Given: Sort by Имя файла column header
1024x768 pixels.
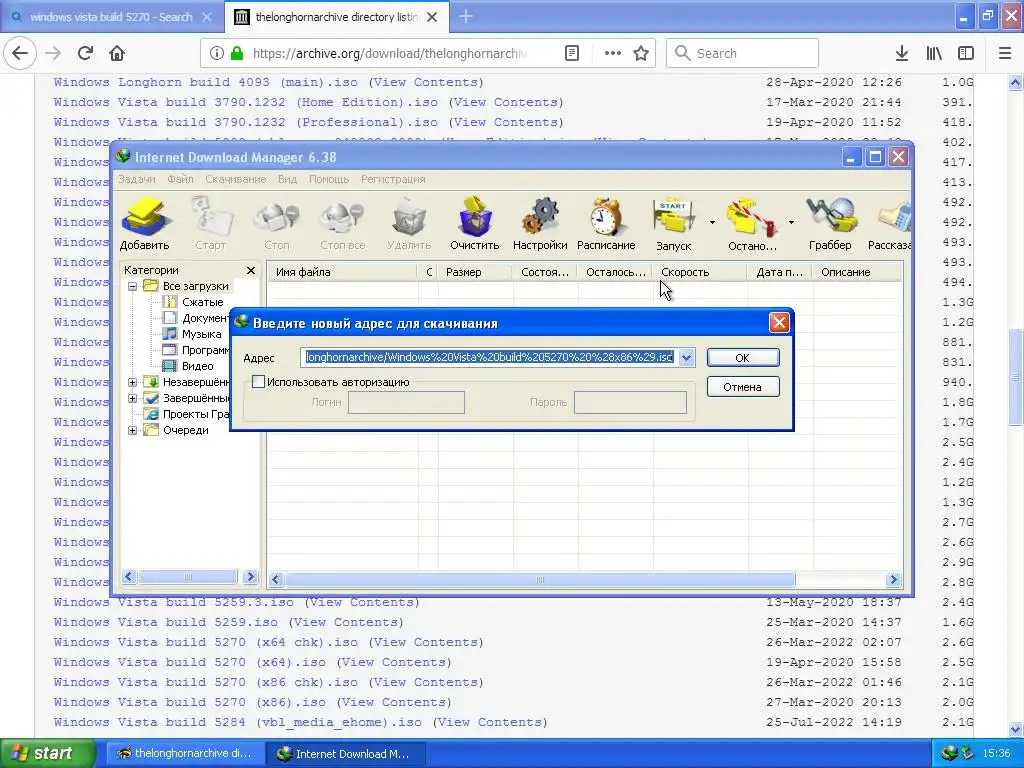Looking at the screenshot, I should click(x=342, y=272).
